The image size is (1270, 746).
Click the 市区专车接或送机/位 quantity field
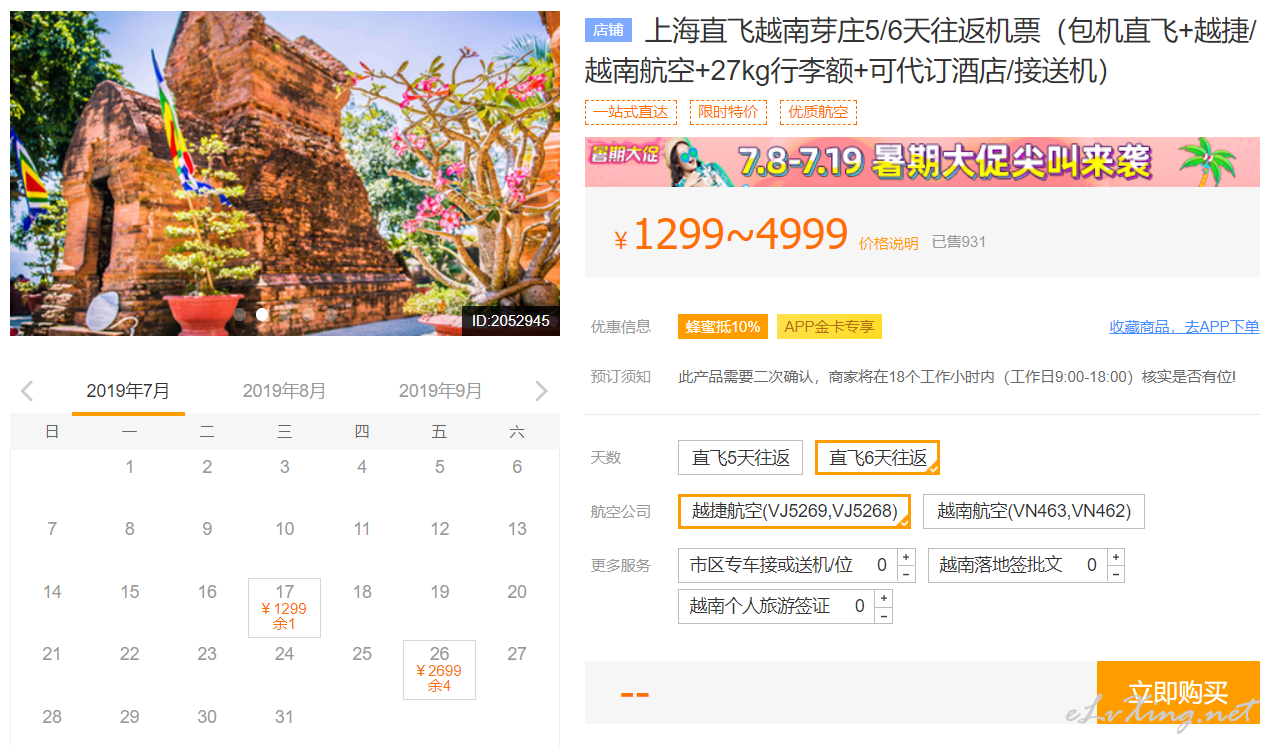click(x=882, y=565)
